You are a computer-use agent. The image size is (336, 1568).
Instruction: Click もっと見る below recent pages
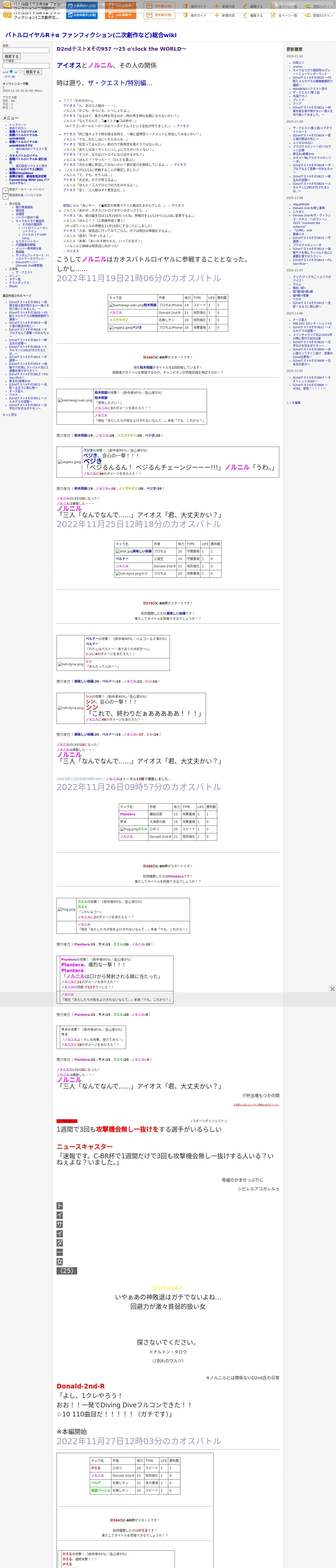pyautogui.click(x=10, y=414)
